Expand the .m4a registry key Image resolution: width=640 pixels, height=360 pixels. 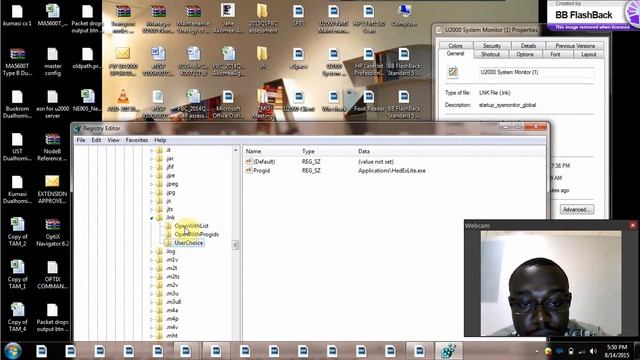(152, 311)
